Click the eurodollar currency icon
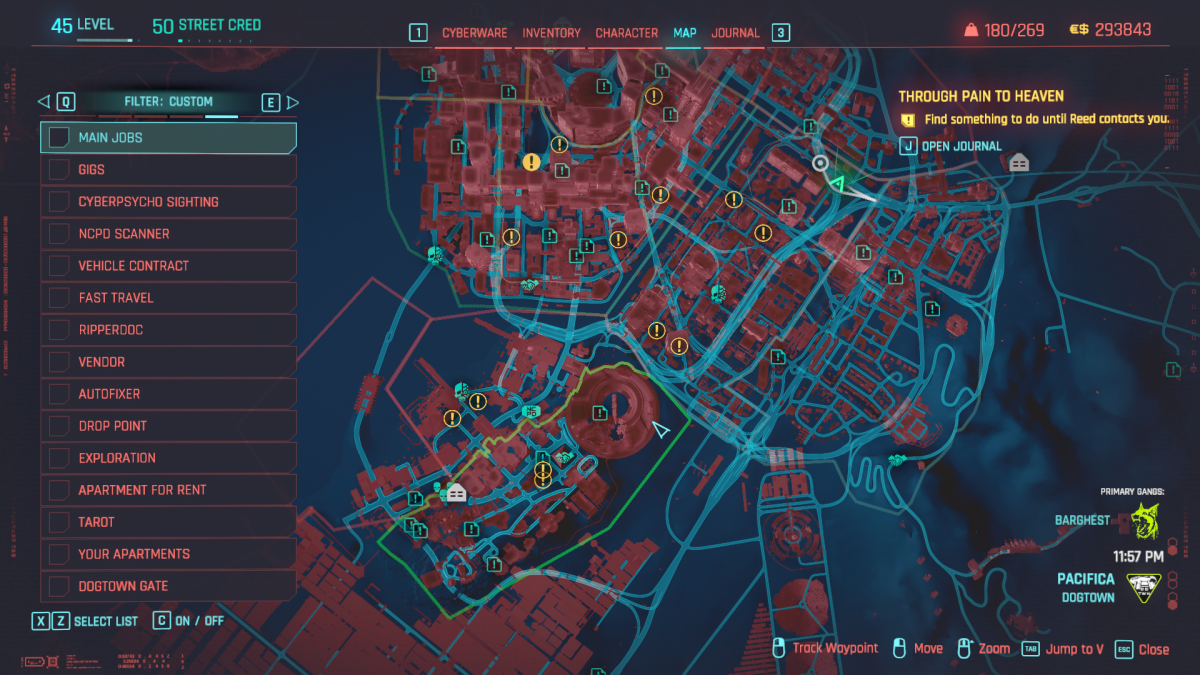Image resolution: width=1200 pixels, height=675 pixels. coord(1079,30)
